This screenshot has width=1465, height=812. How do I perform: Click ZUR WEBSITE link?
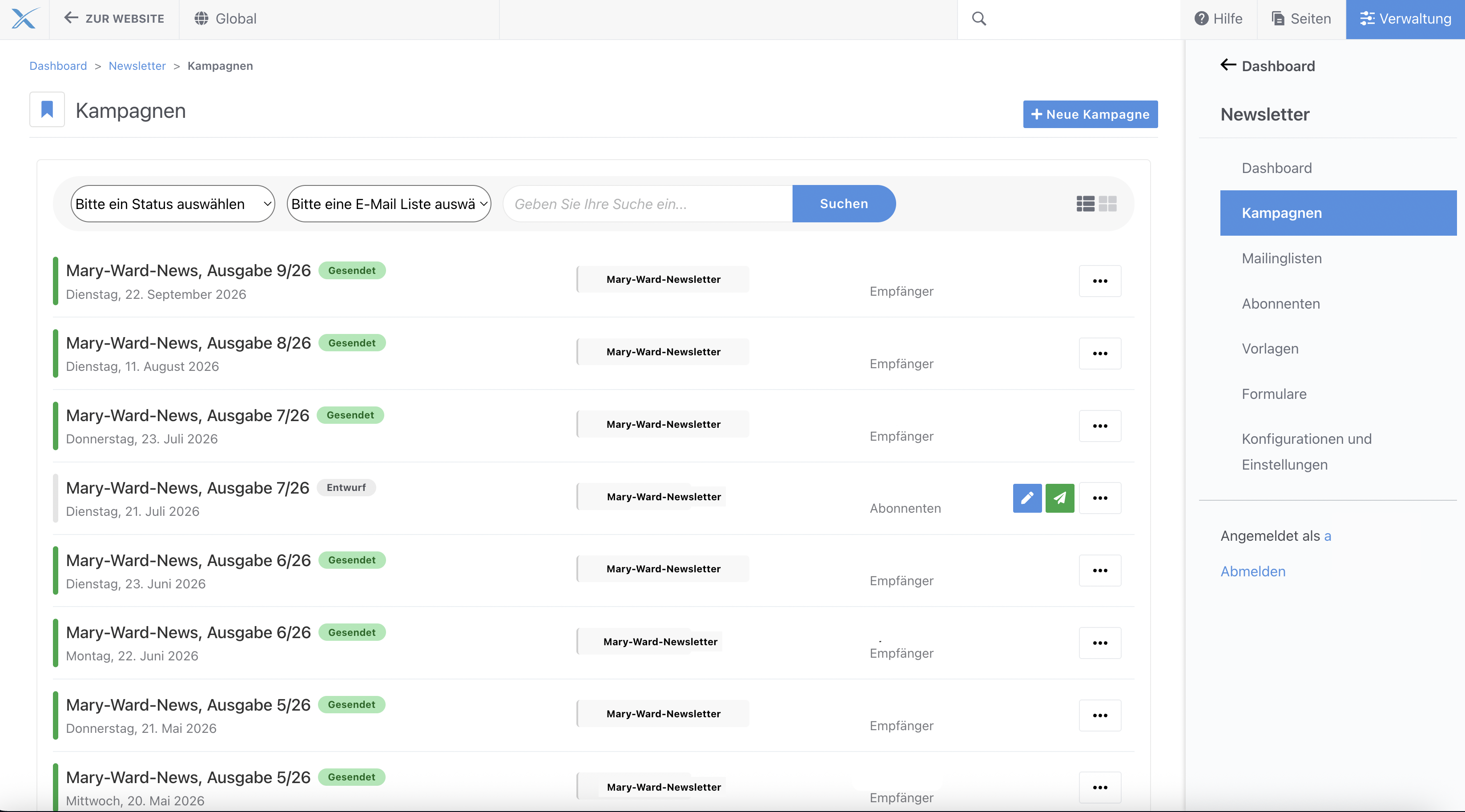click(x=114, y=19)
